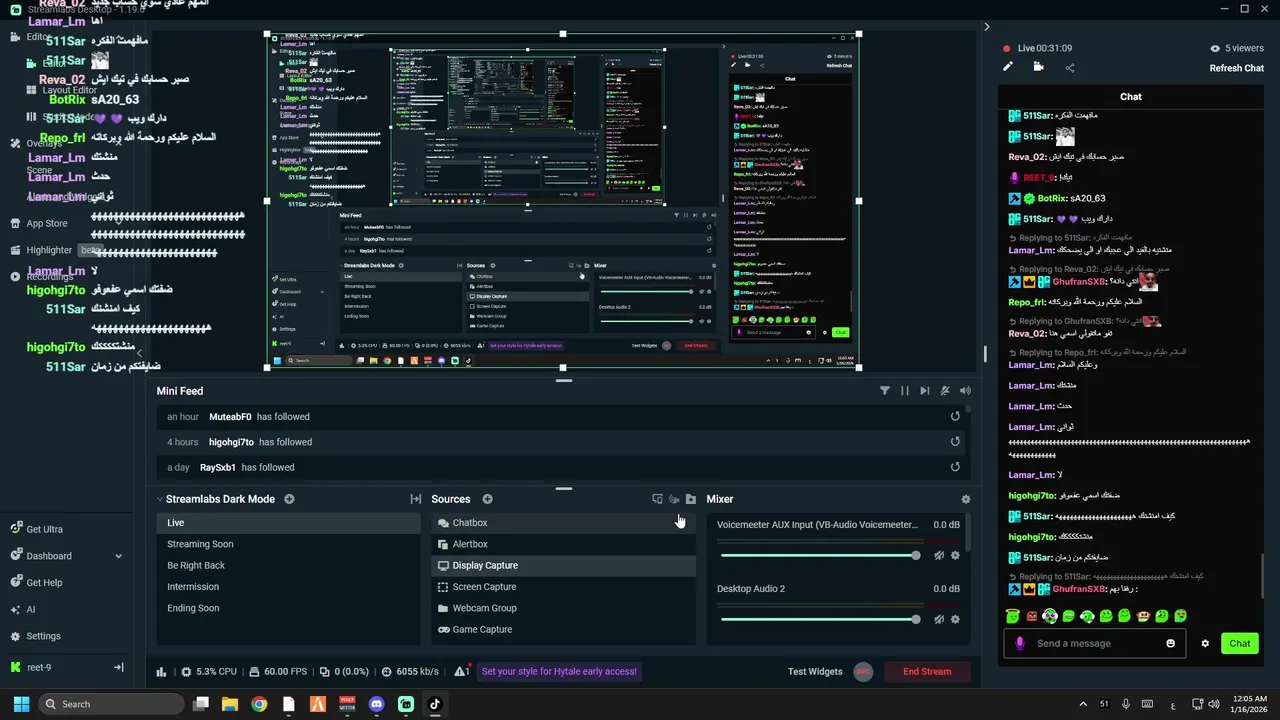Click Refresh Chat
Screen dimensions: 1280x720
point(1237,68)
